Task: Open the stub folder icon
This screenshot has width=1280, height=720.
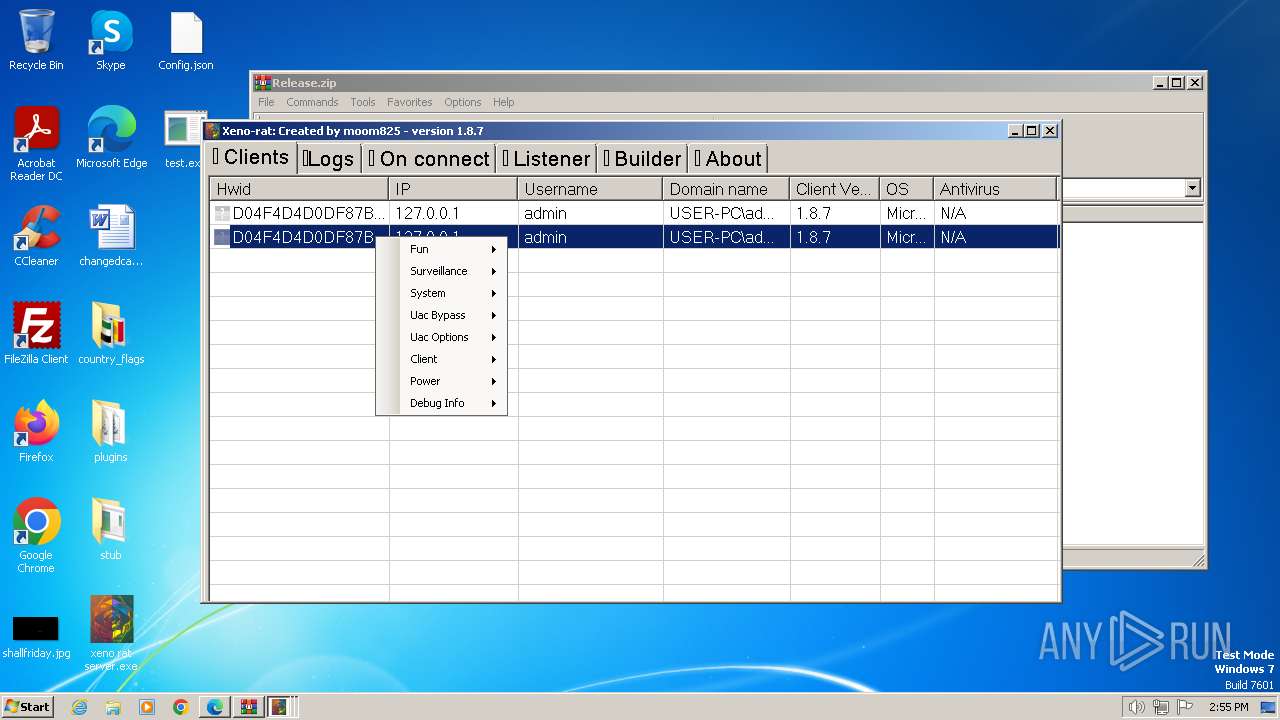Action: pos(111,530)
